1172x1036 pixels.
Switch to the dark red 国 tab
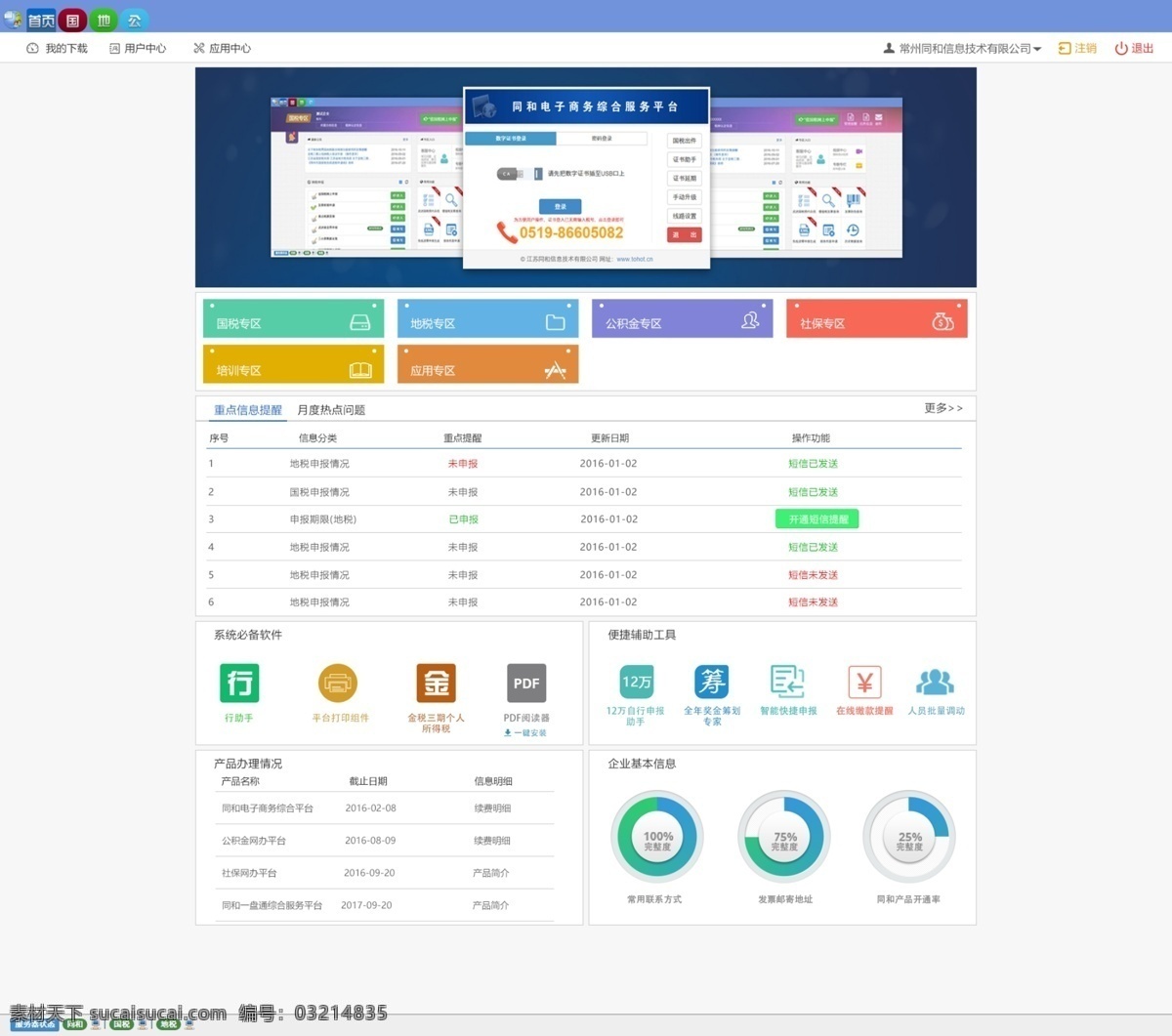pyautogui.click(x=72, y=20)
